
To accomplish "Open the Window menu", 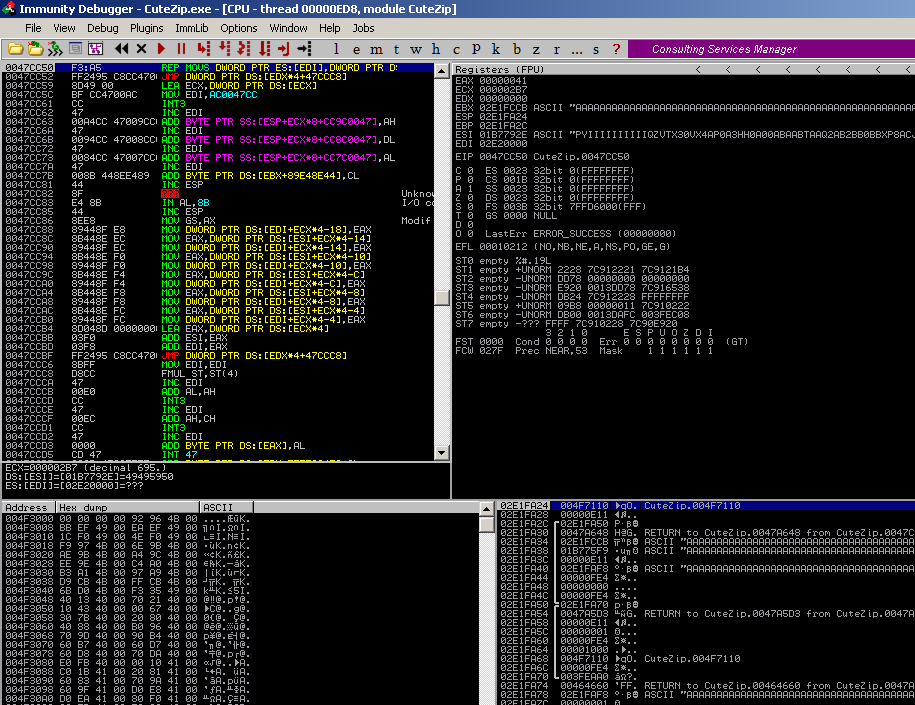I will 288,28.
